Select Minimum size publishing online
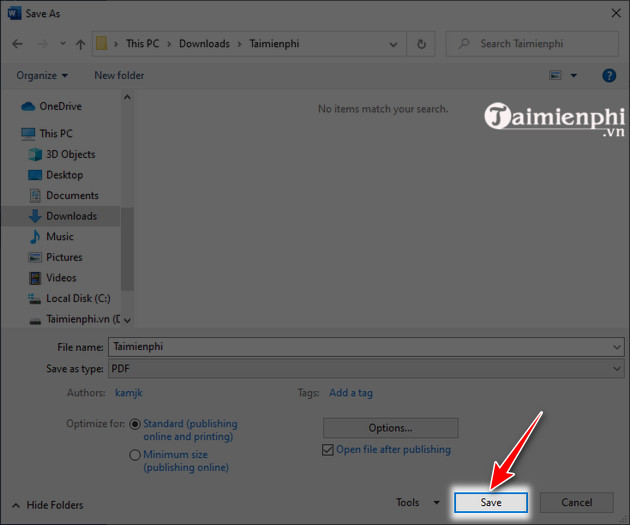630x525 pixels. tap(135, 455)
